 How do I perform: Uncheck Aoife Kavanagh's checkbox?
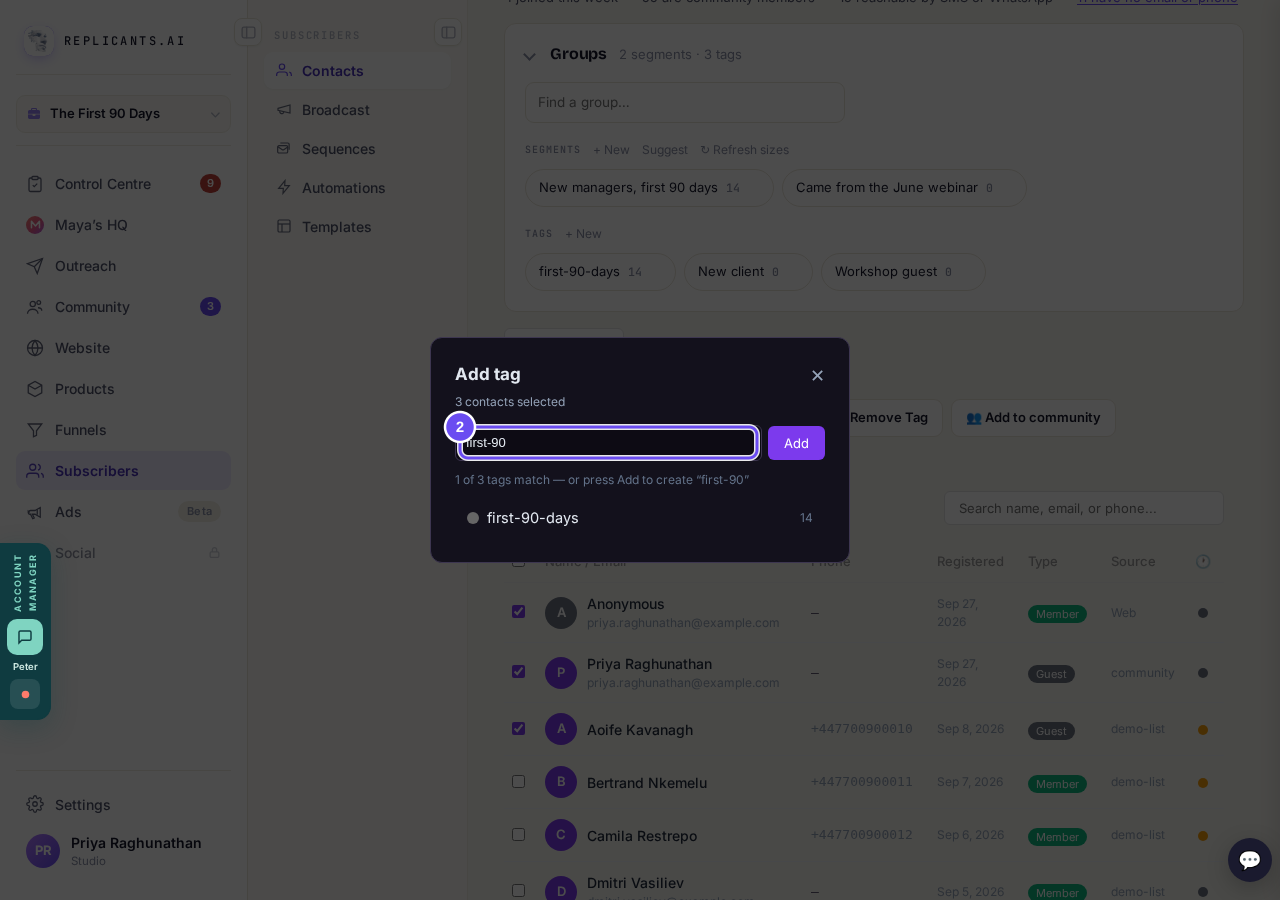tap(518, 729)
